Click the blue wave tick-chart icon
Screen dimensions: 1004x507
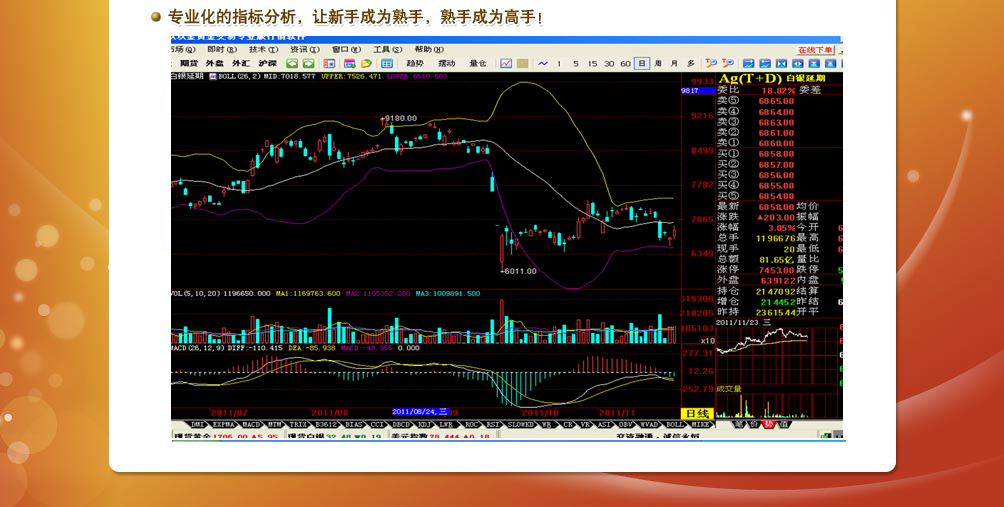point(542,64)
